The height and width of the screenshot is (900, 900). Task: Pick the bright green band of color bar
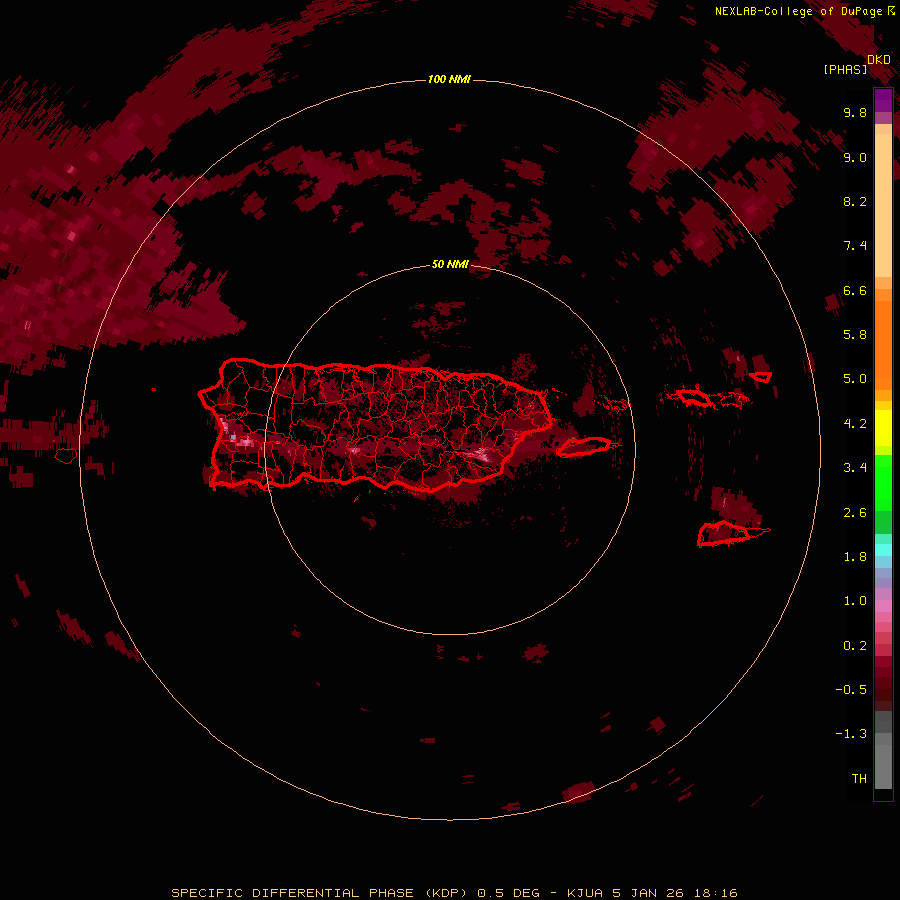(883, 483)
